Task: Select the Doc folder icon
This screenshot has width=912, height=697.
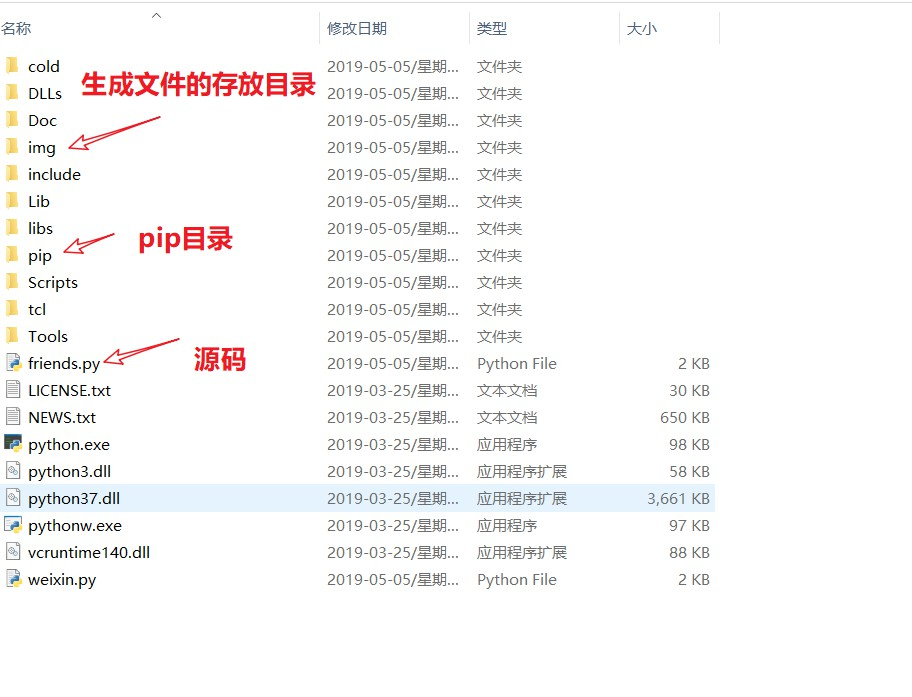Action: coord(12,119)
